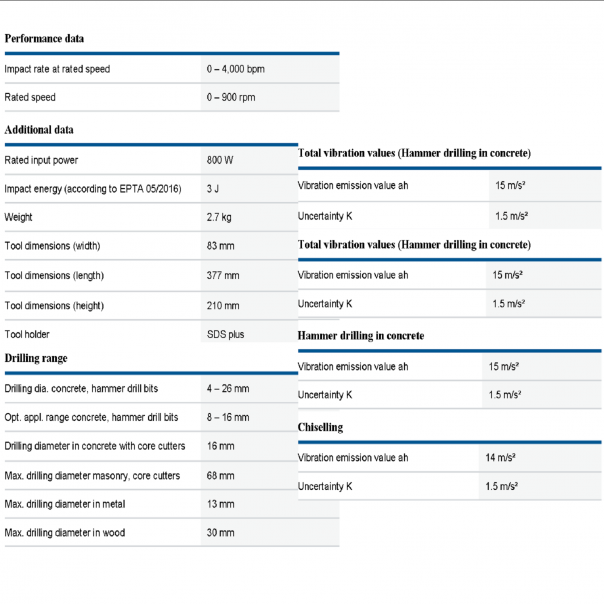The image size is (604, 604).
Task: Click the Drilling range heading
Action: [36, 358]
